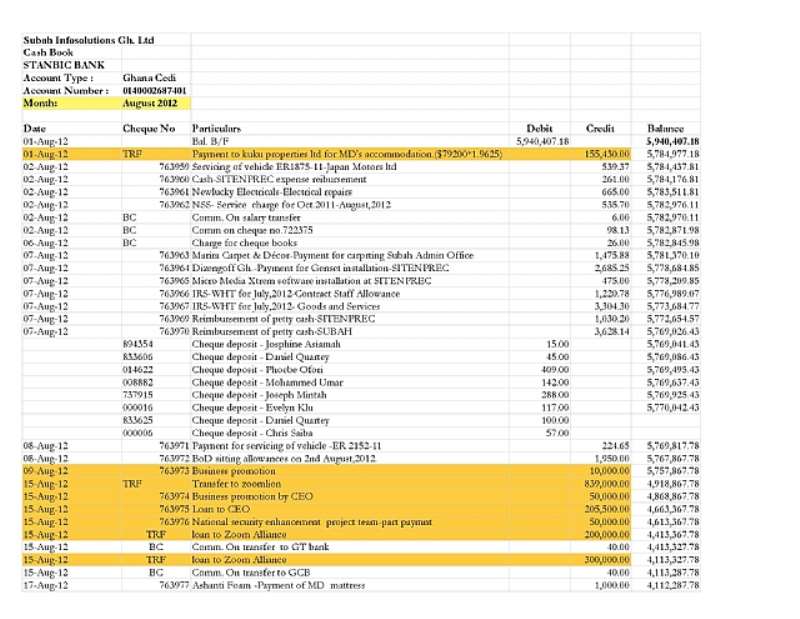Screen dimensions: 800x619
Task: Click cheque deposit Mohammed Umar entry
Action: [x=267, y=382]
